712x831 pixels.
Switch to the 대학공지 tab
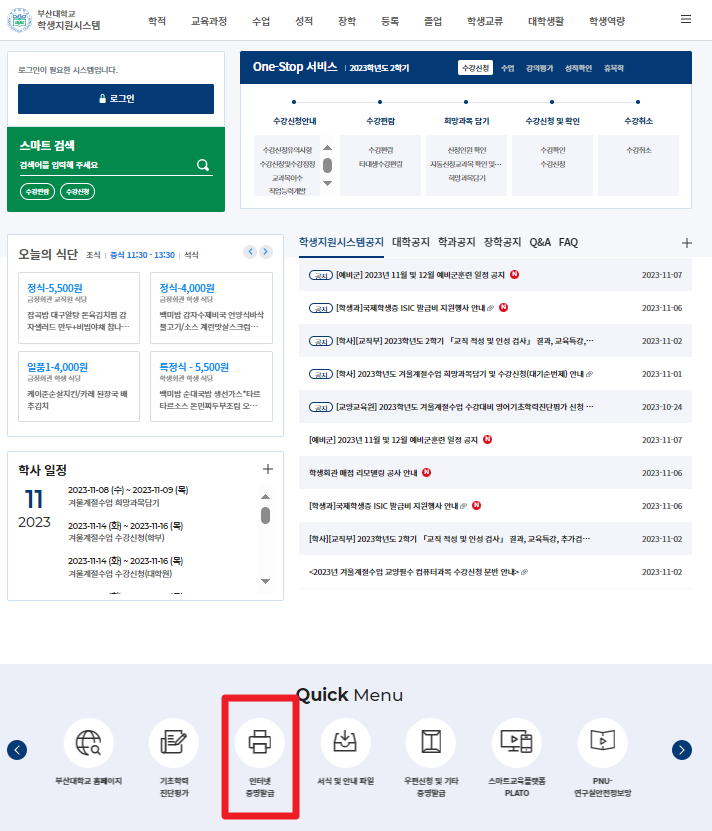[411, 242]
